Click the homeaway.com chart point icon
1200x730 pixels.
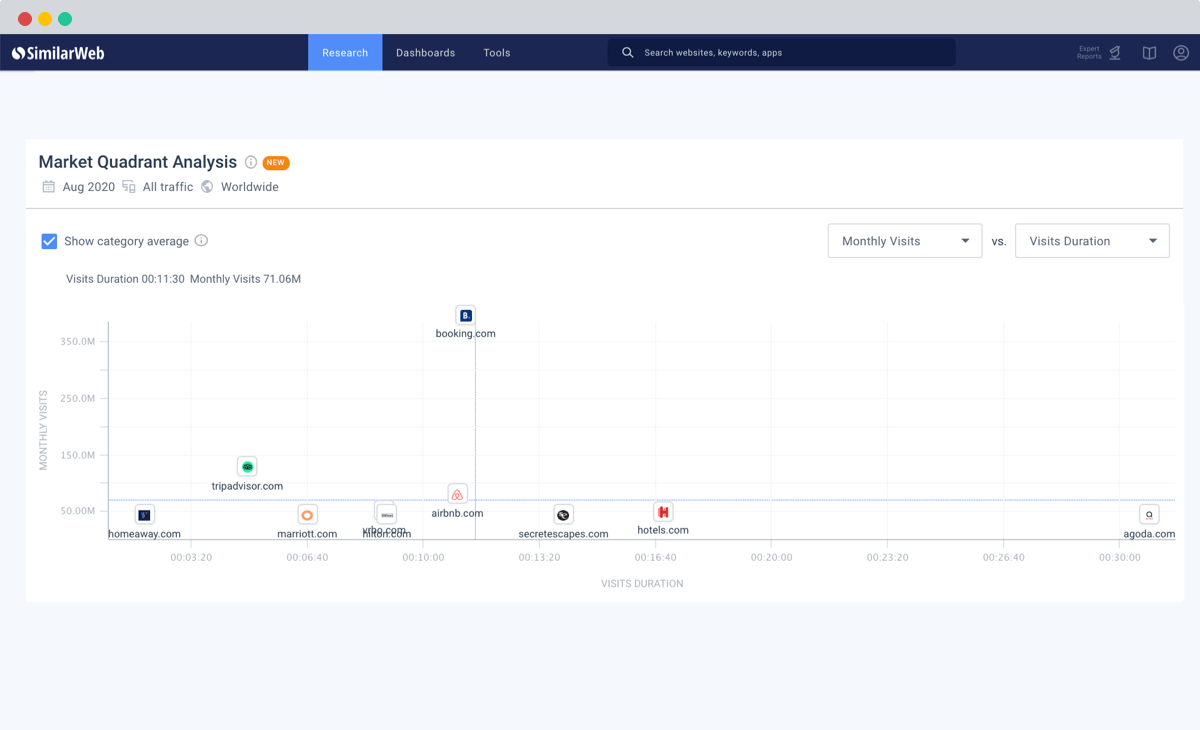tap(145, 515)
